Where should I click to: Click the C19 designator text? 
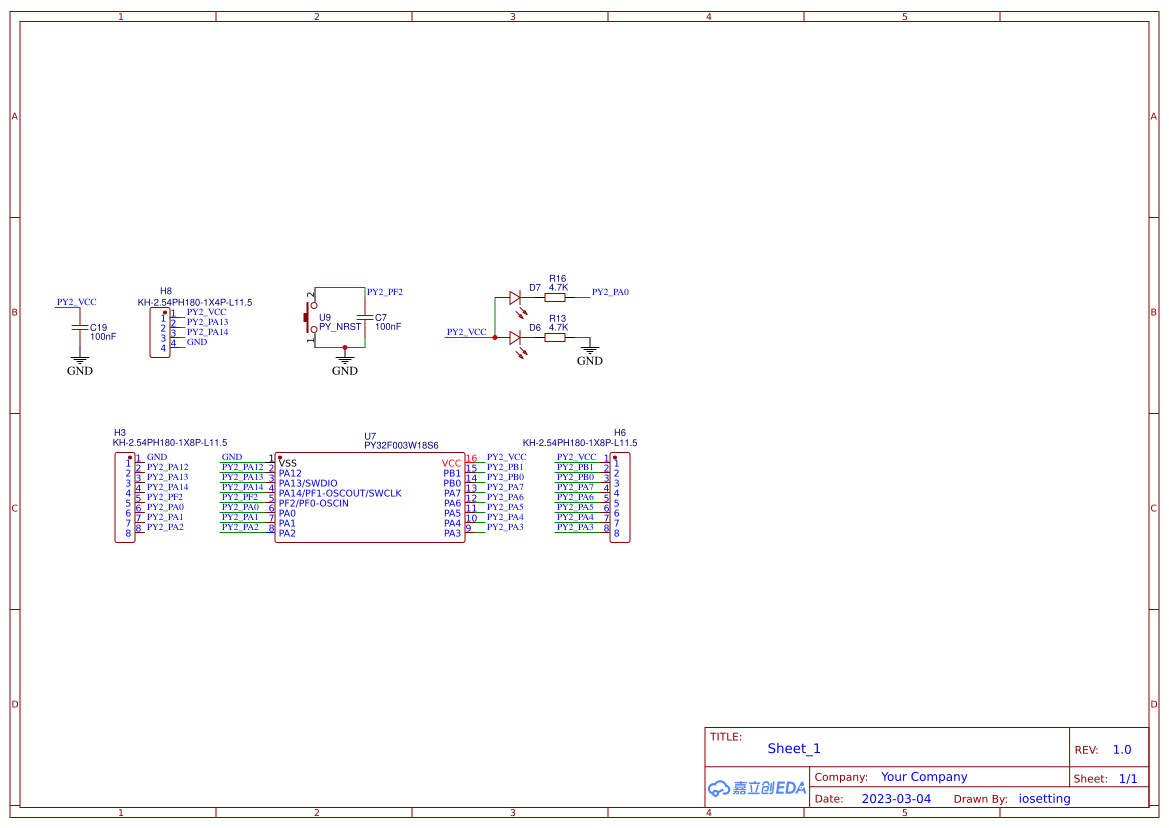click(x=98, y=327)
